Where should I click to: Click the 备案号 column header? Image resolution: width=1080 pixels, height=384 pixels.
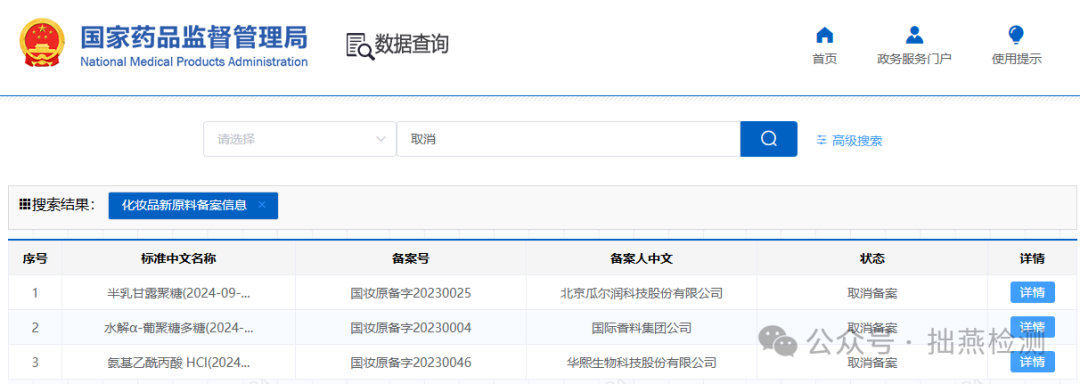click(x=411, y=259)
